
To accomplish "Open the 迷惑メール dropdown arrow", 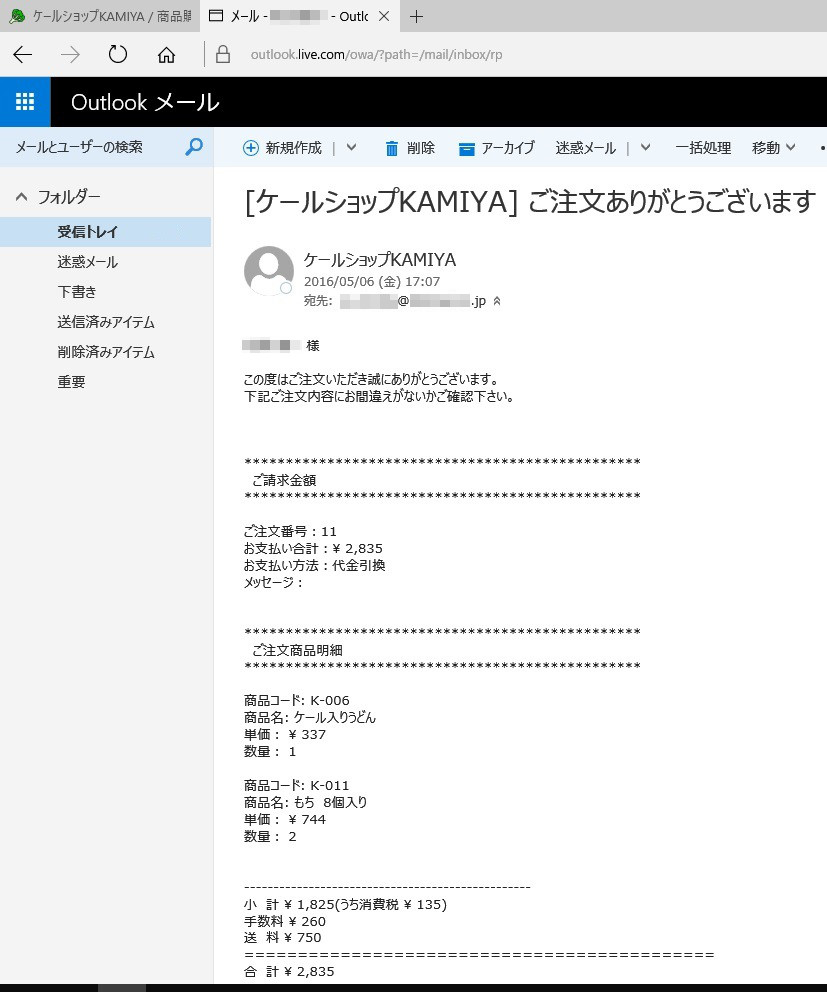I will click(645, 148).
